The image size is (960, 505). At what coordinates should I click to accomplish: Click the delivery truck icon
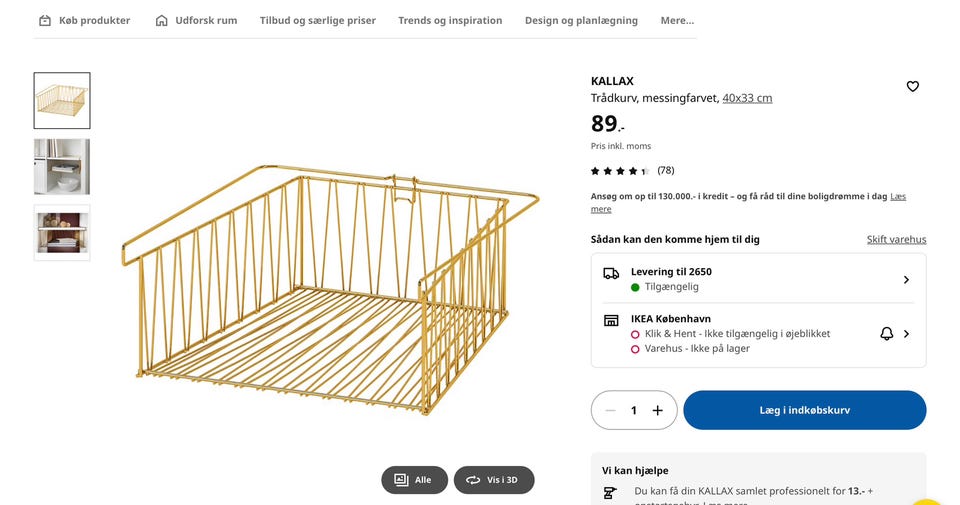[611, 273]
